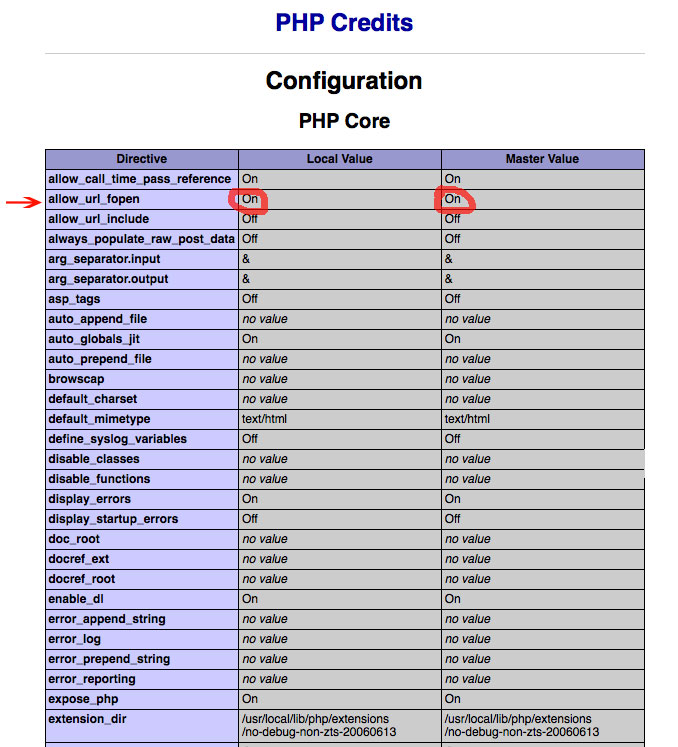678x747 pixels.
Task: Click the arg_separator.output local value ampersand
Action: tap(246, 279)
